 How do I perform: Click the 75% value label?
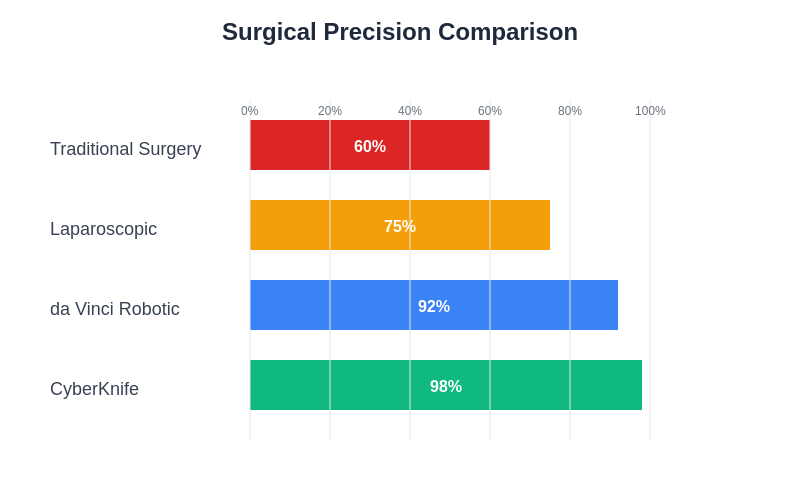[x=400, y=227]
